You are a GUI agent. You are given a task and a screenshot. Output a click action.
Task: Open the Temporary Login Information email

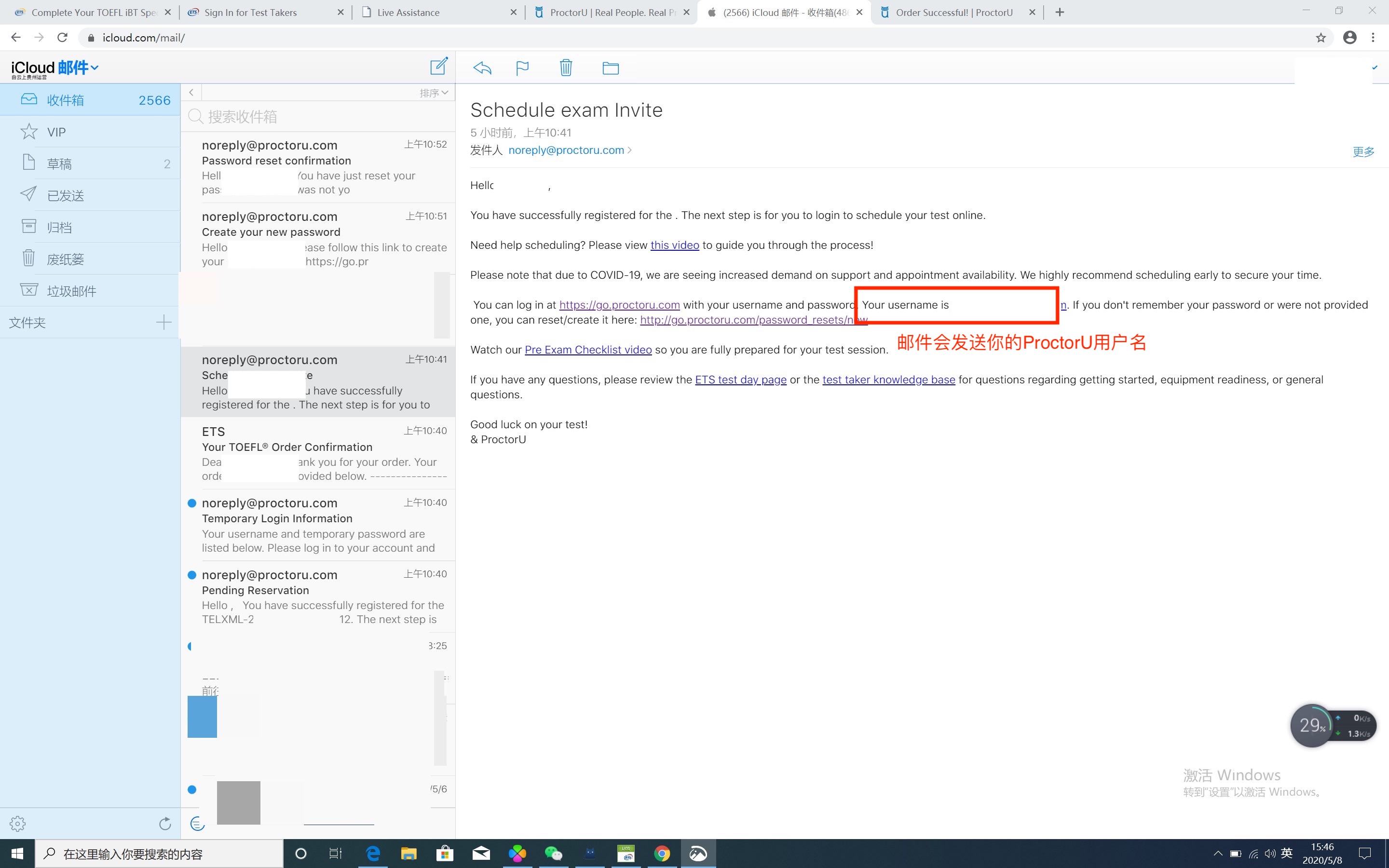318,525
